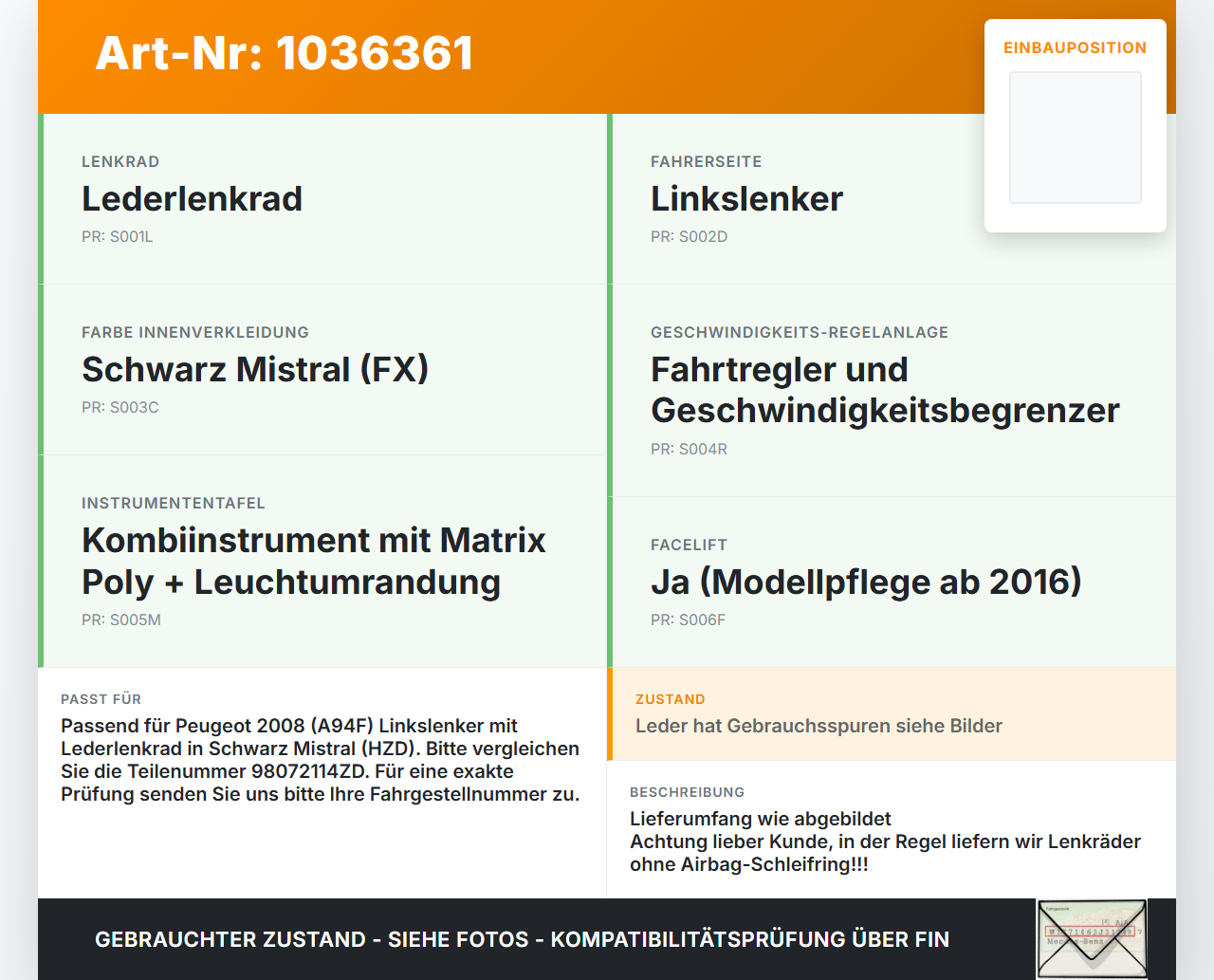The image size is (1214, 980).
Task: Click the Passt für compatibility text
Action: pyautogui.click(x=321, y=760)
